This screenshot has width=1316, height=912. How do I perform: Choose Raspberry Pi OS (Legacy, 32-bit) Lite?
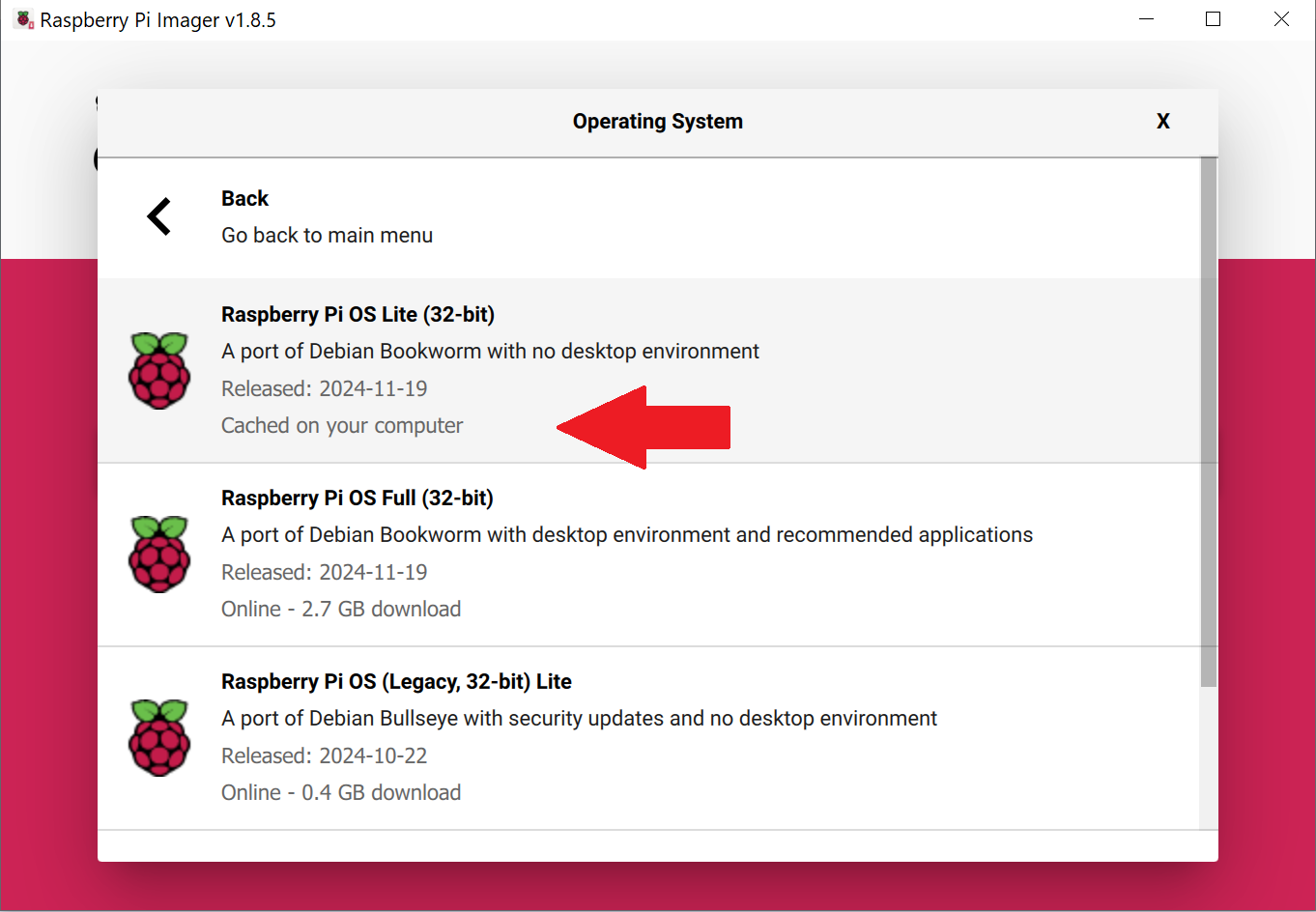pos(648,738)
